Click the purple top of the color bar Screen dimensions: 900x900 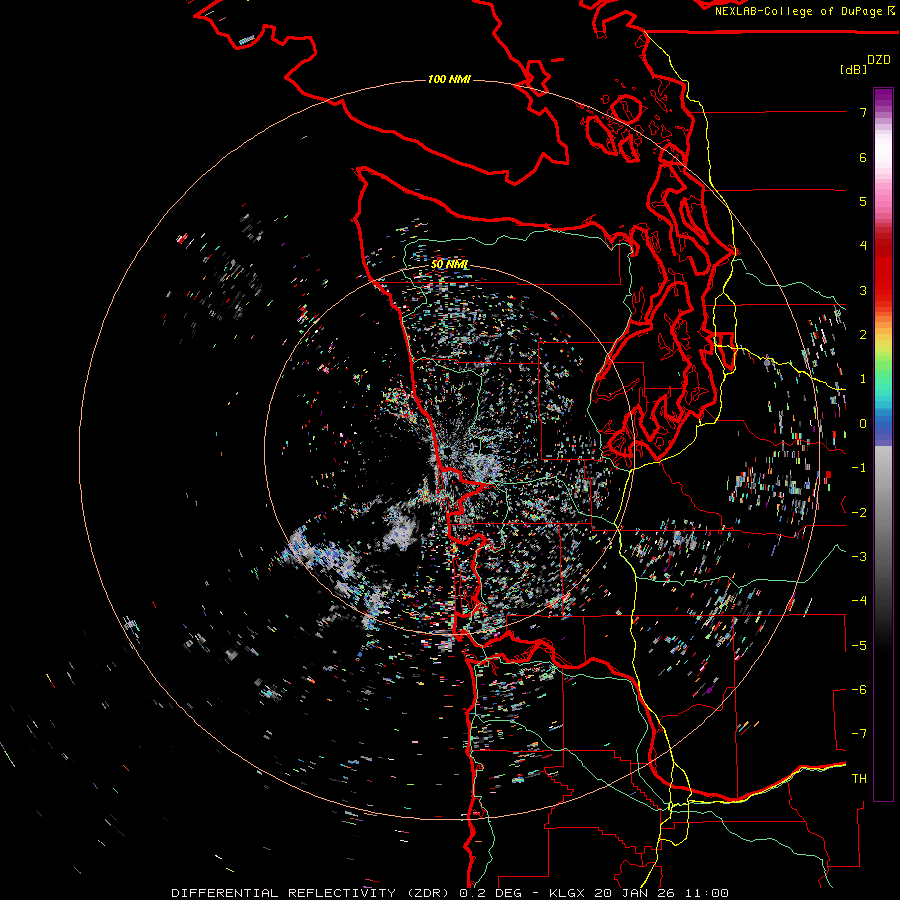point(883,99)
